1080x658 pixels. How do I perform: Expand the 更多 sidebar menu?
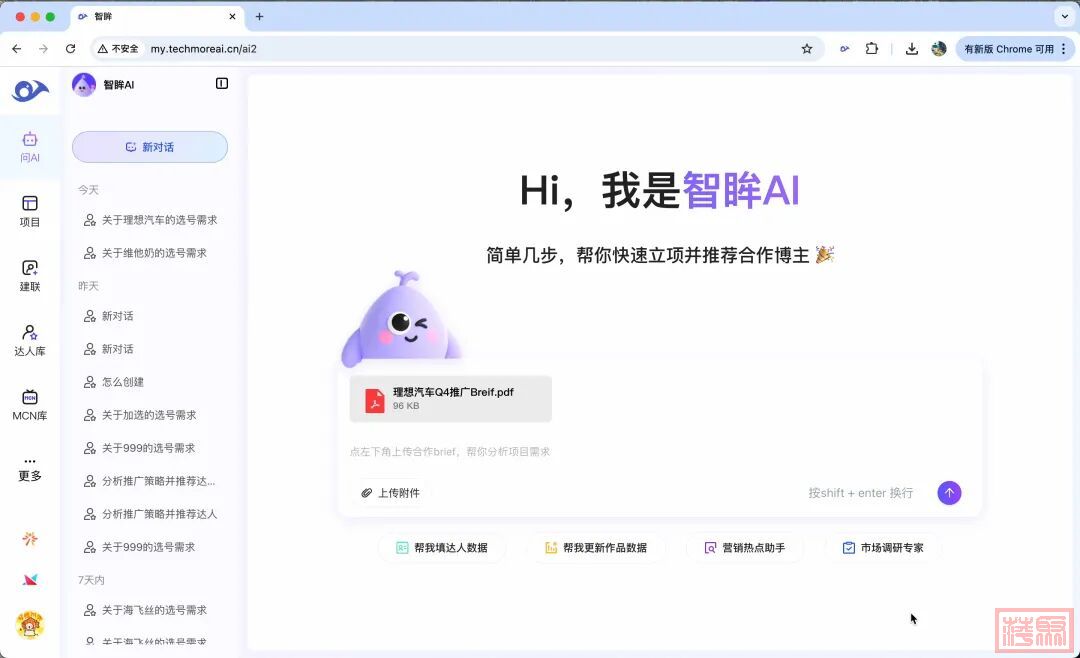[x=30, y=469]
